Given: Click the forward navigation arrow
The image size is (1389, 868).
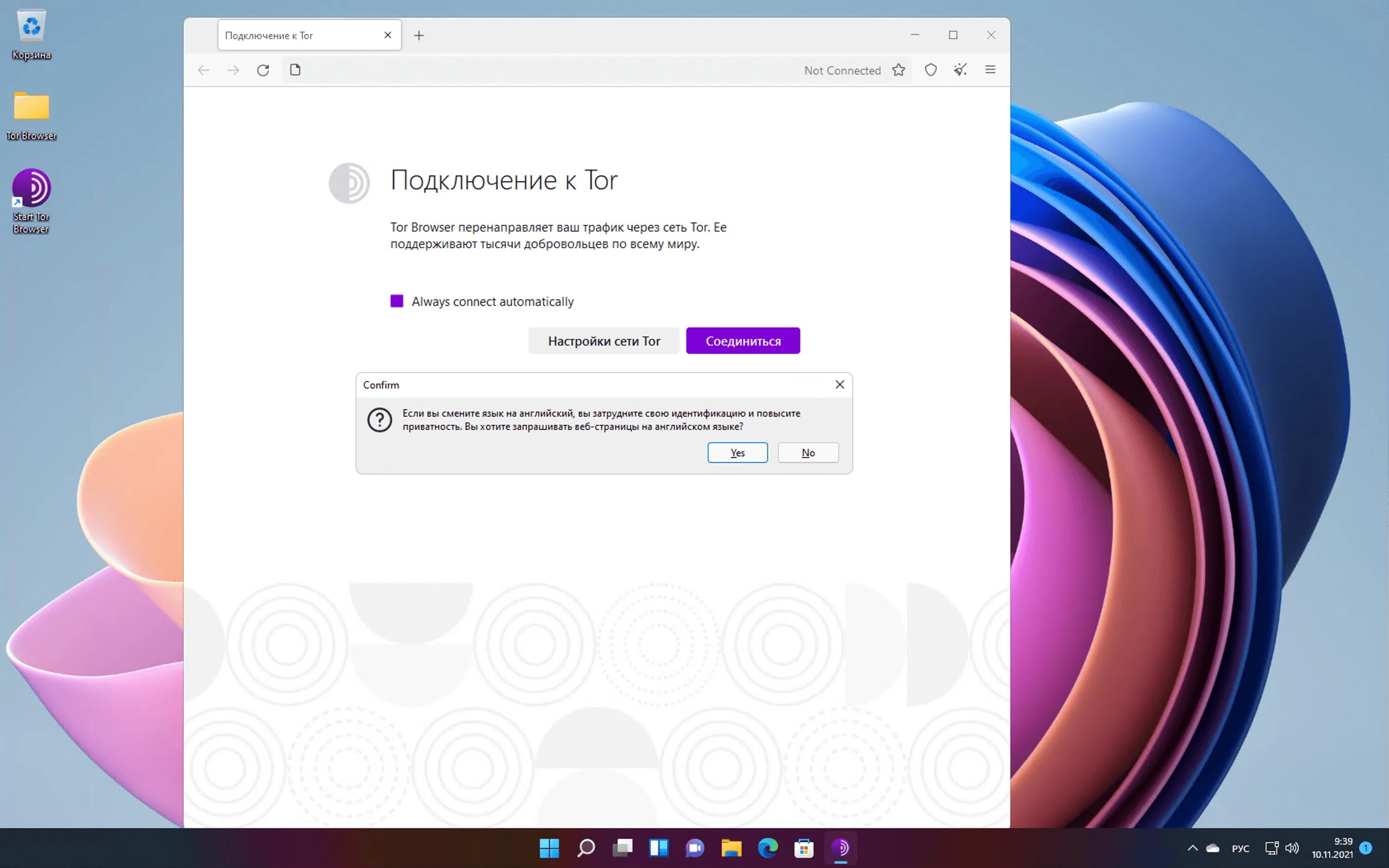Looking at the screenshot, I should [x=233, y=70].
